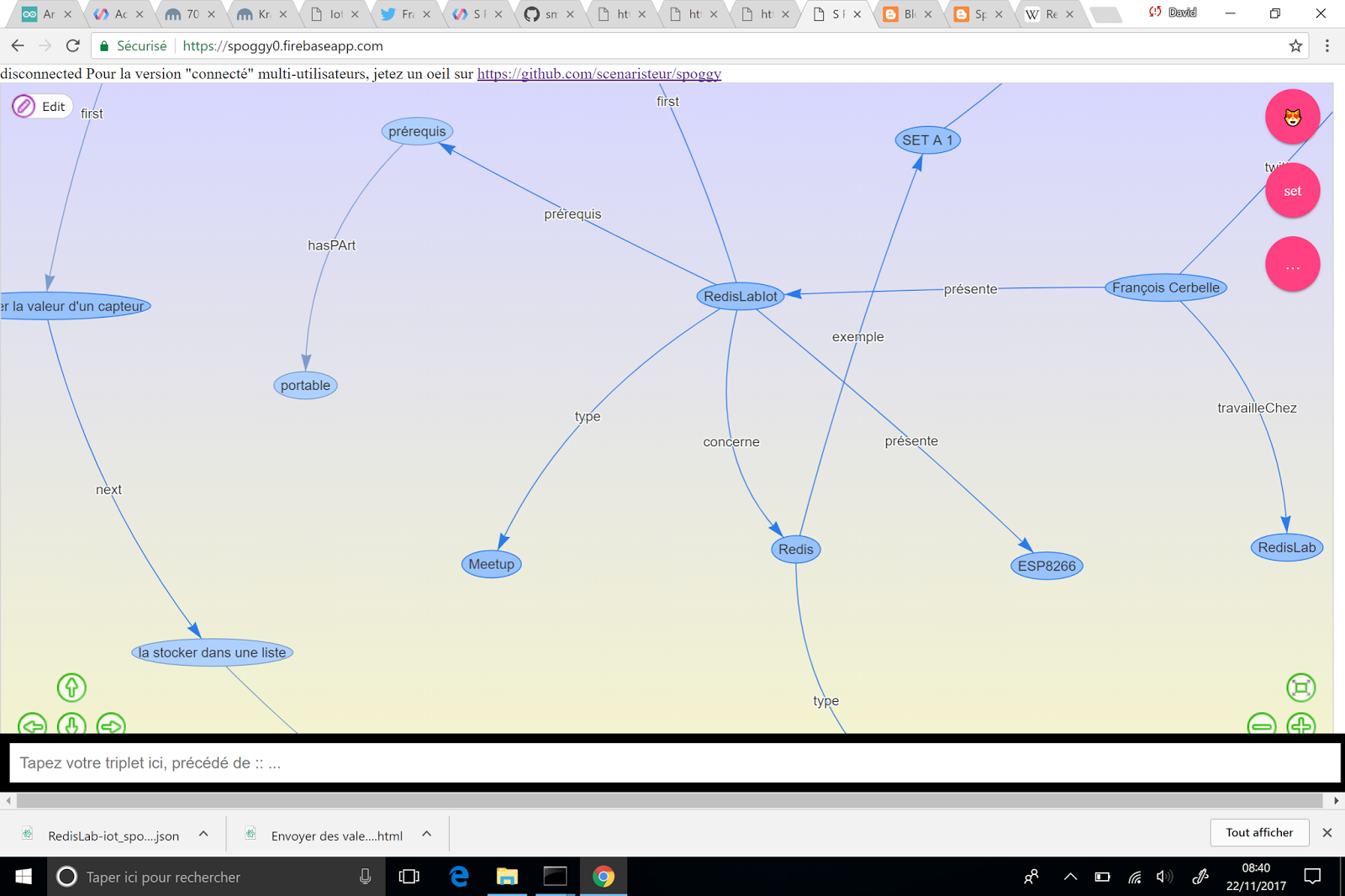This screenshot has height=896, width=1345.
Task: Open the github.com/scenaristeur/spoggy link
Action: tap(599, 74)
